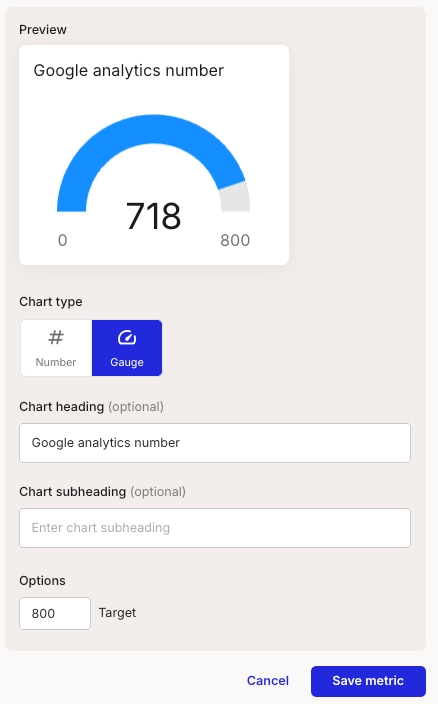Click the Preview section label
This screenshot has width=438, height=704.
pos(43,30)
